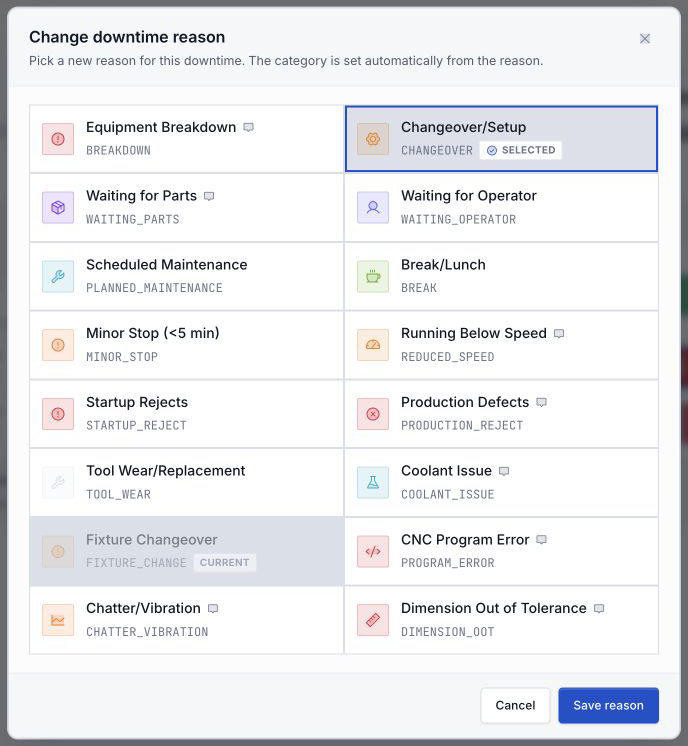Click comment icon next to Chatter/Vibration
688x746 pixels.
click(x=213, y=609)
